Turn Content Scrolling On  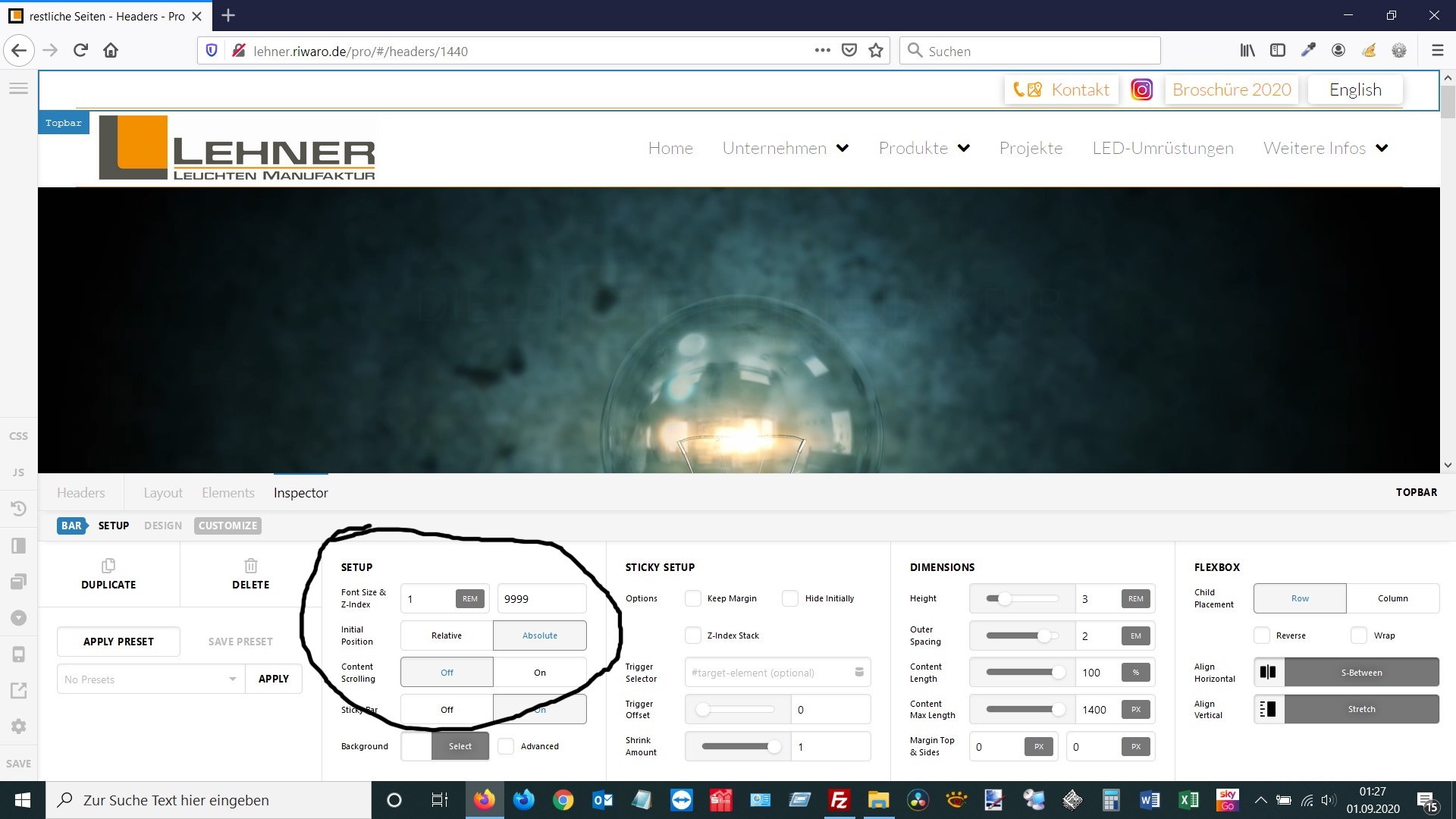[540, 673]
